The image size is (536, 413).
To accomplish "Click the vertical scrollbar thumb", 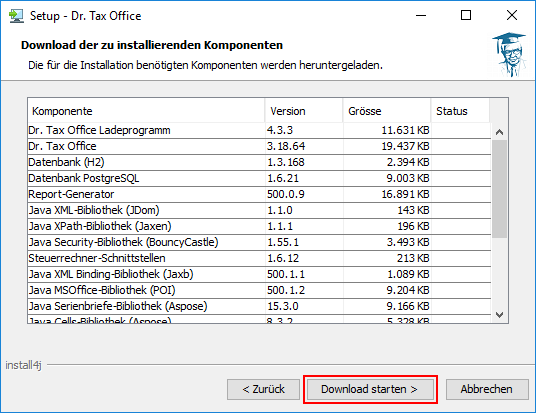I will 499,188.
